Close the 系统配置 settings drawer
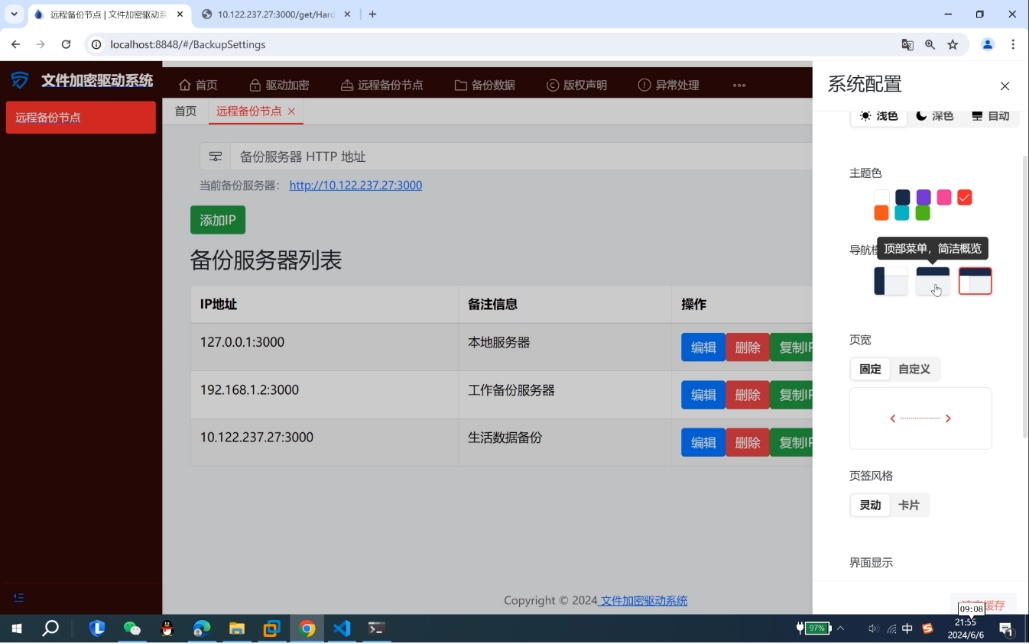1029x644 pixels. tap(1005, 86)
